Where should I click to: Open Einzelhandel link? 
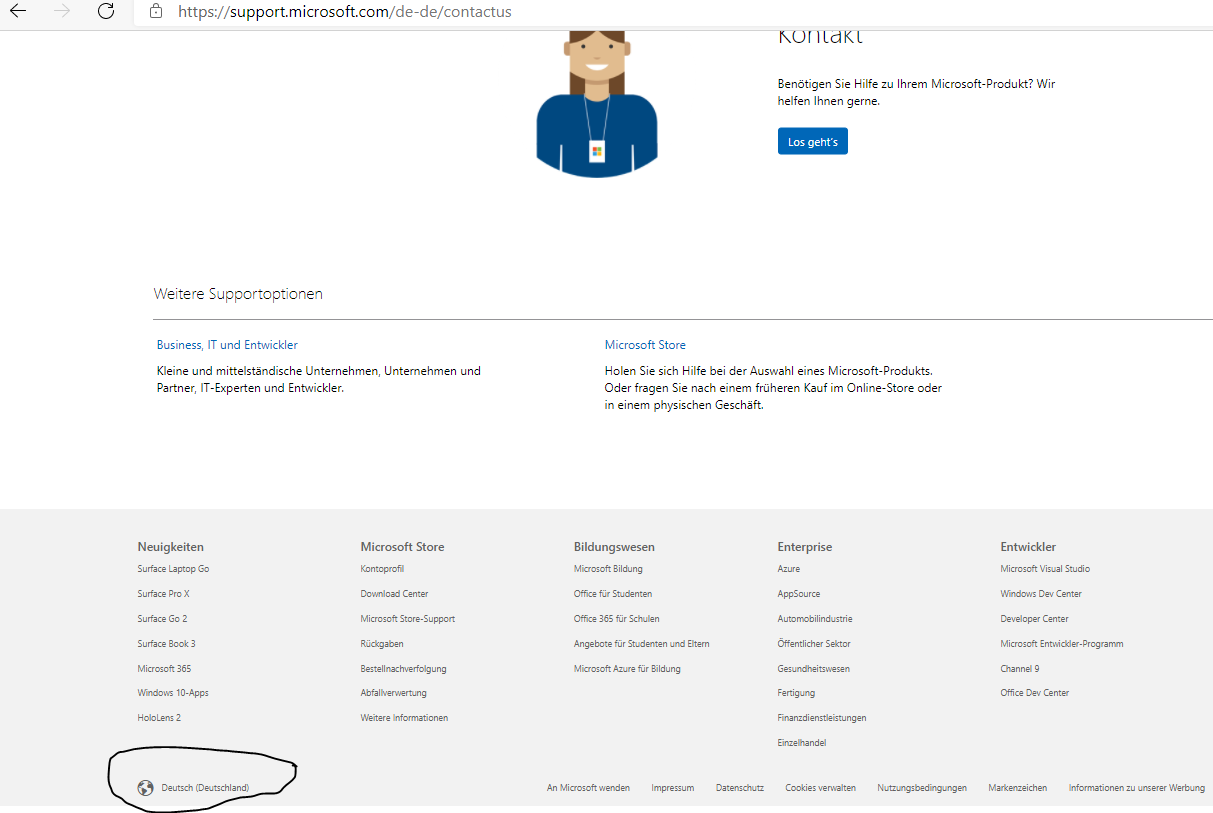802,743
